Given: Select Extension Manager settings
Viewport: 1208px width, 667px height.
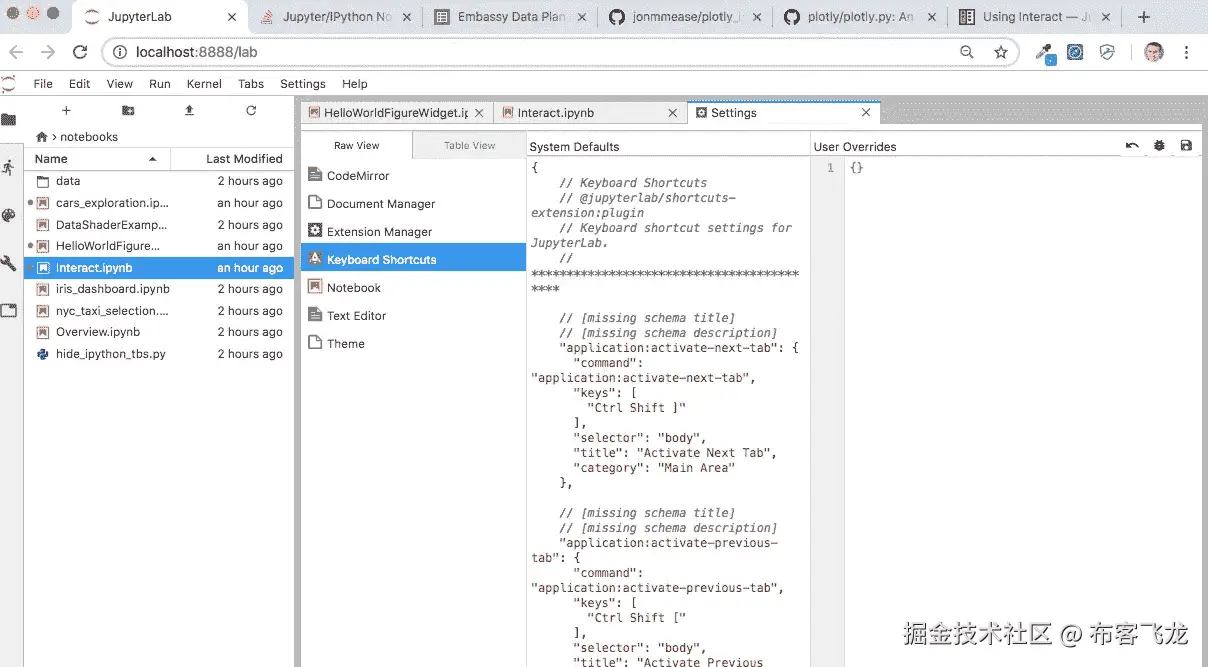Looking at the screenshot, I should [x=413, y=232].
